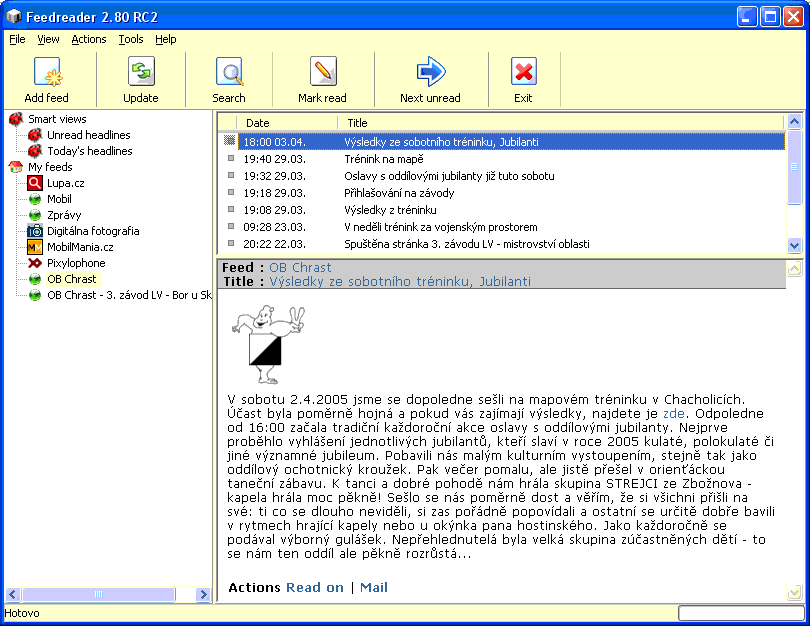Click the Today's headlines ladybug icon
810x626 pixels.
point(35,151)
